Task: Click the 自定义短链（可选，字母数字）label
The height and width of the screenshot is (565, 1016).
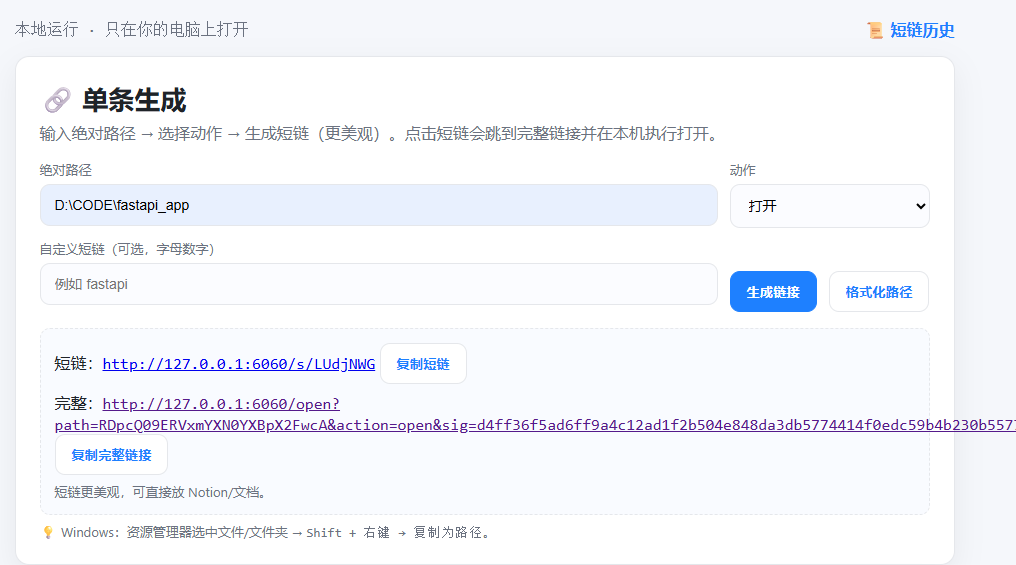Action: tap(127, 249)
